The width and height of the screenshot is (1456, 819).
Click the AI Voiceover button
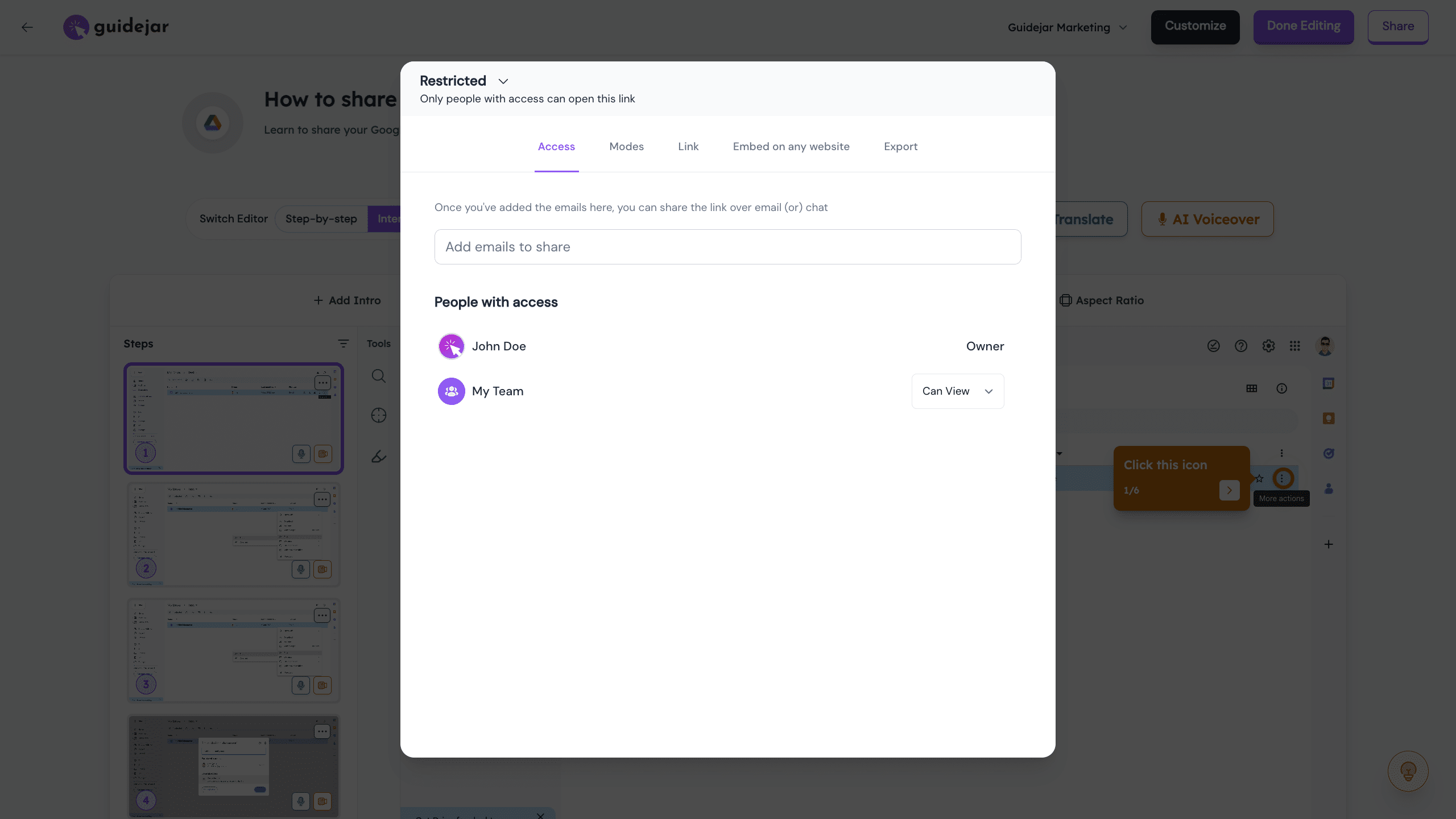point(1207,219)
